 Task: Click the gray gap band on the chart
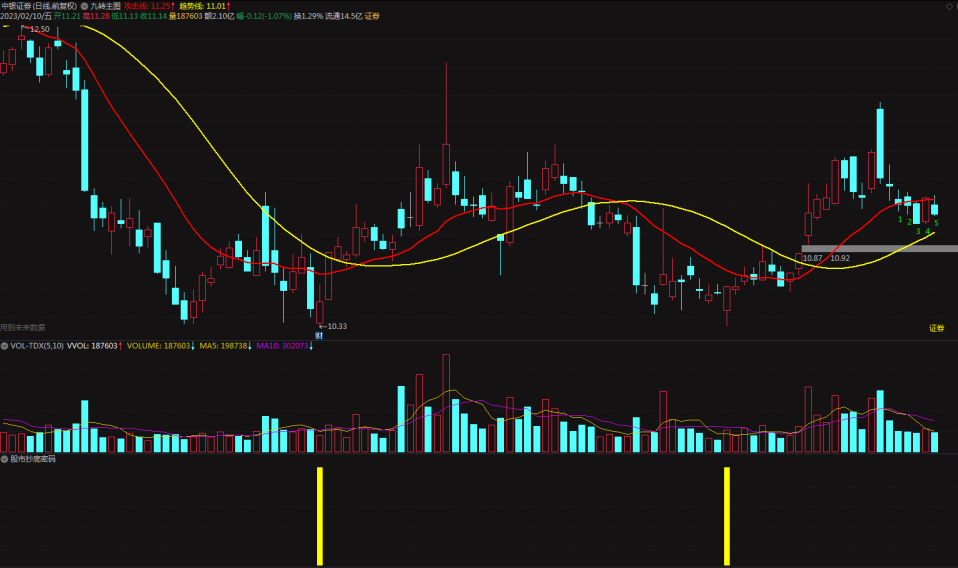pos(880,248)
